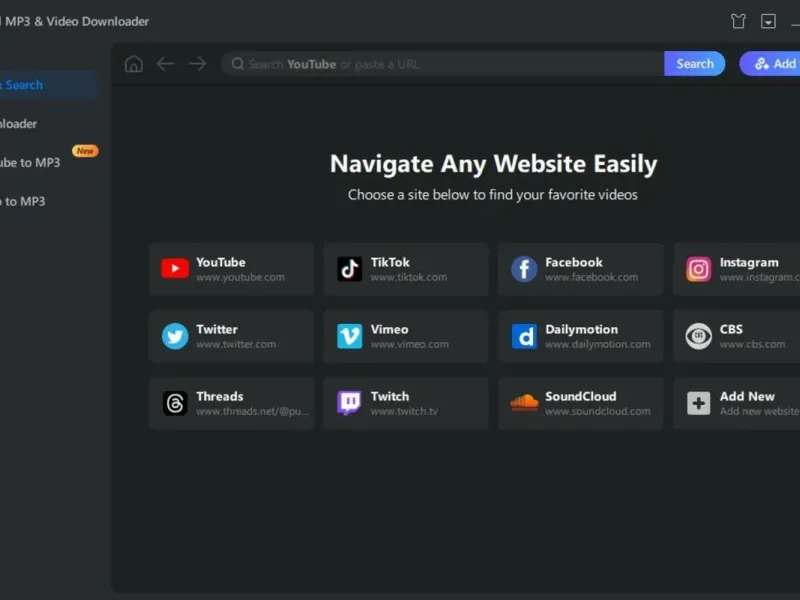Screen dimensions: 800x600
Task: Focus the Search YouTube or paste URL field
Action: click(x=443, y=64)
